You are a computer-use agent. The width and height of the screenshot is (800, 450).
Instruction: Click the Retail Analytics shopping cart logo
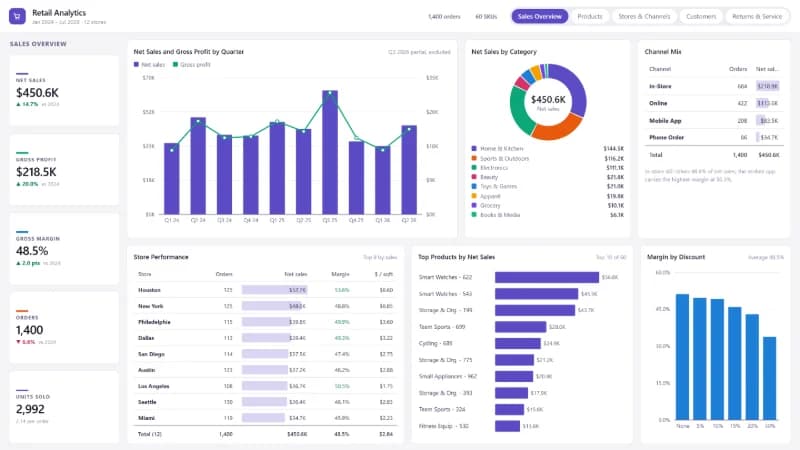coord(17,16)
